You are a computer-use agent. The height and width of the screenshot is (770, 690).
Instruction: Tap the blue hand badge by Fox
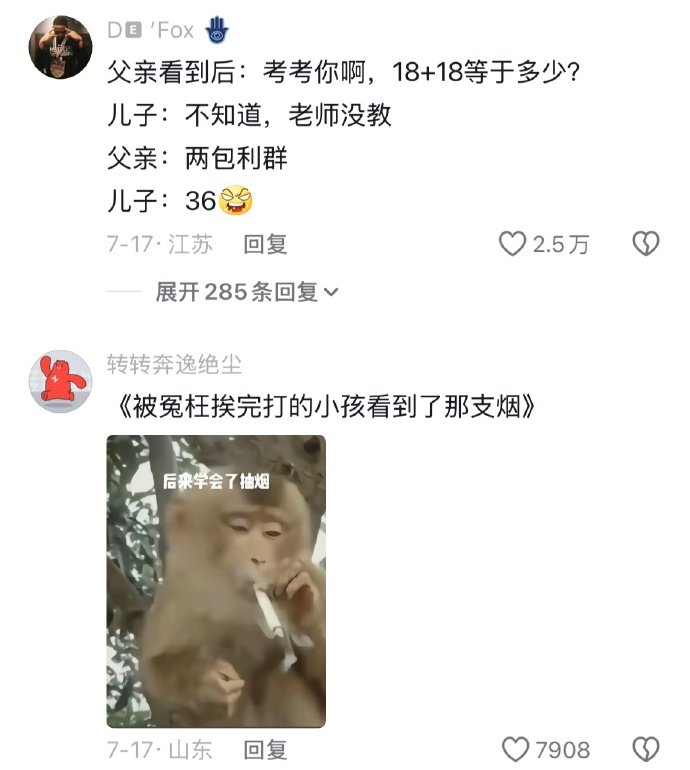pos(217,30)
